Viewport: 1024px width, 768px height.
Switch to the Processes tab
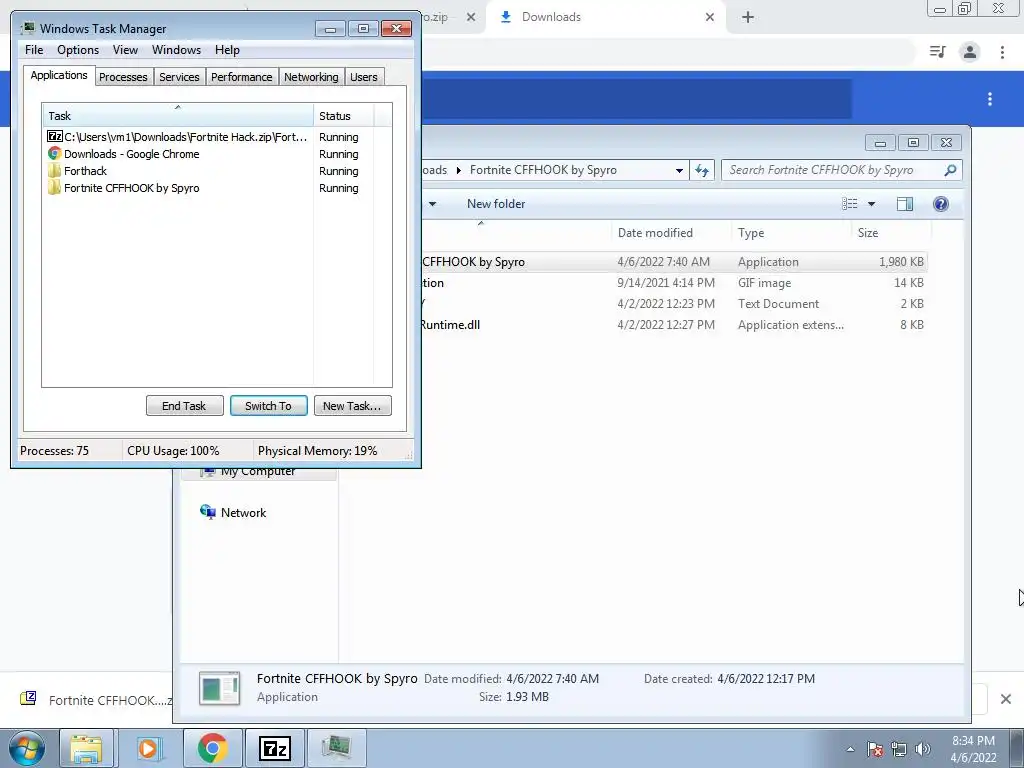(x=123, y=77)
